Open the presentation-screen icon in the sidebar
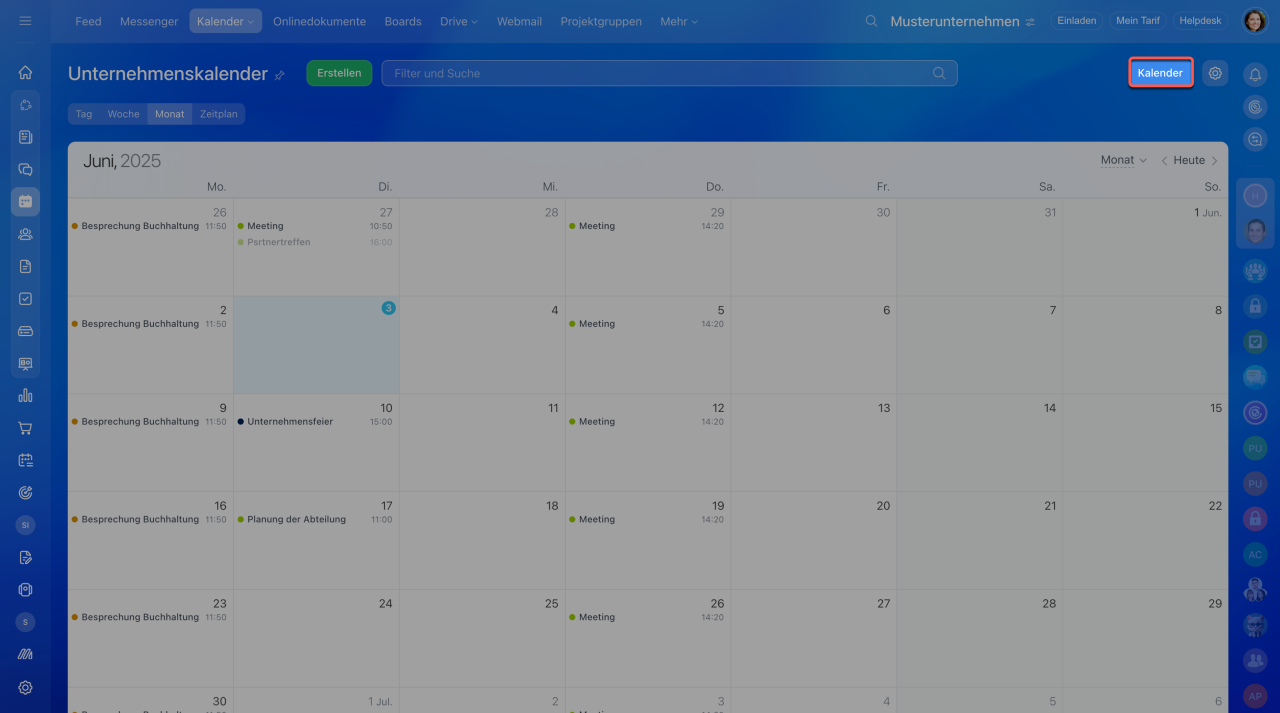This screenshot has height=713, width=1280. (25, 363)
